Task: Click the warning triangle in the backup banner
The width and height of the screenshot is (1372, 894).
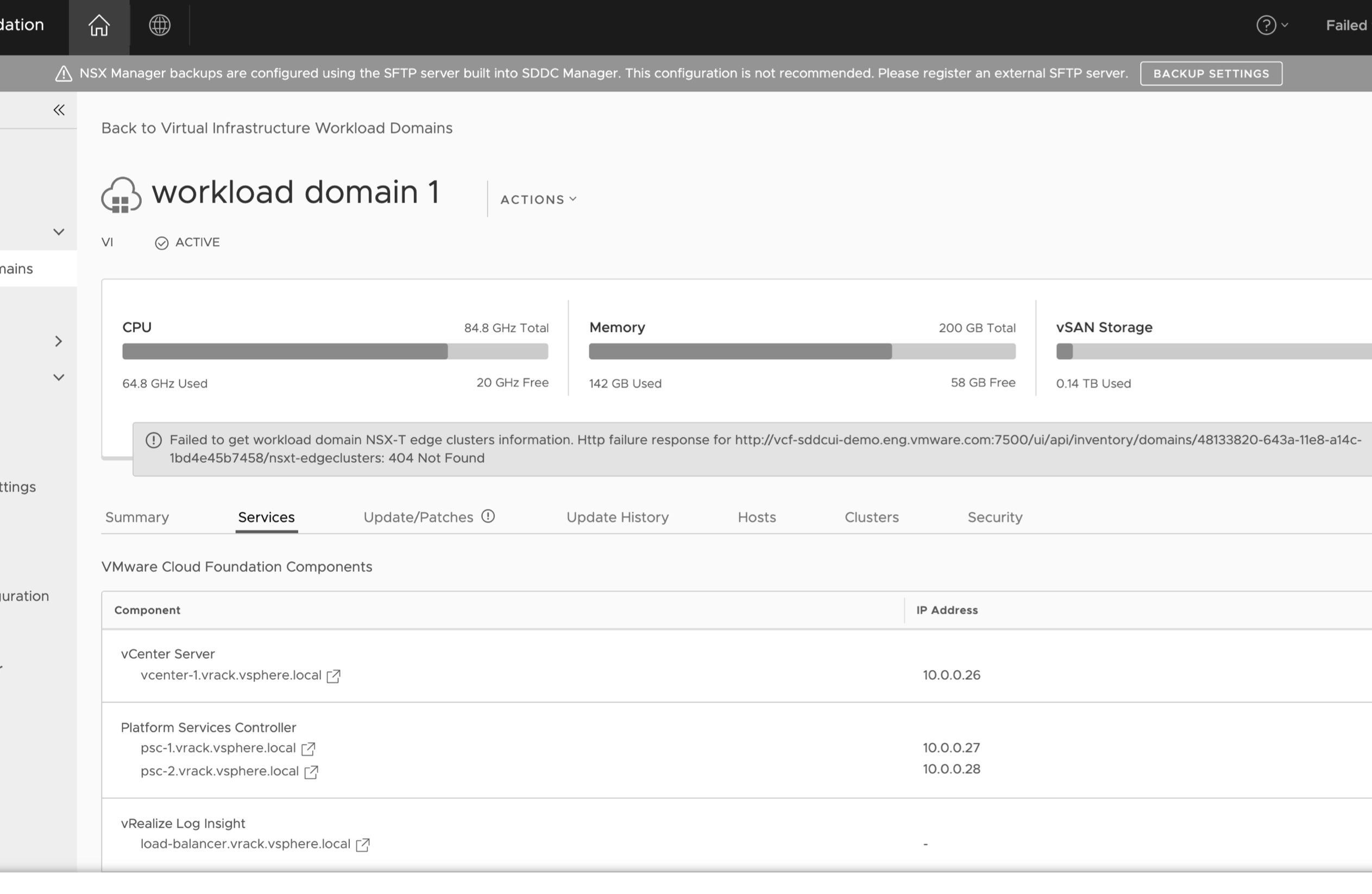Action: (64, 74)
